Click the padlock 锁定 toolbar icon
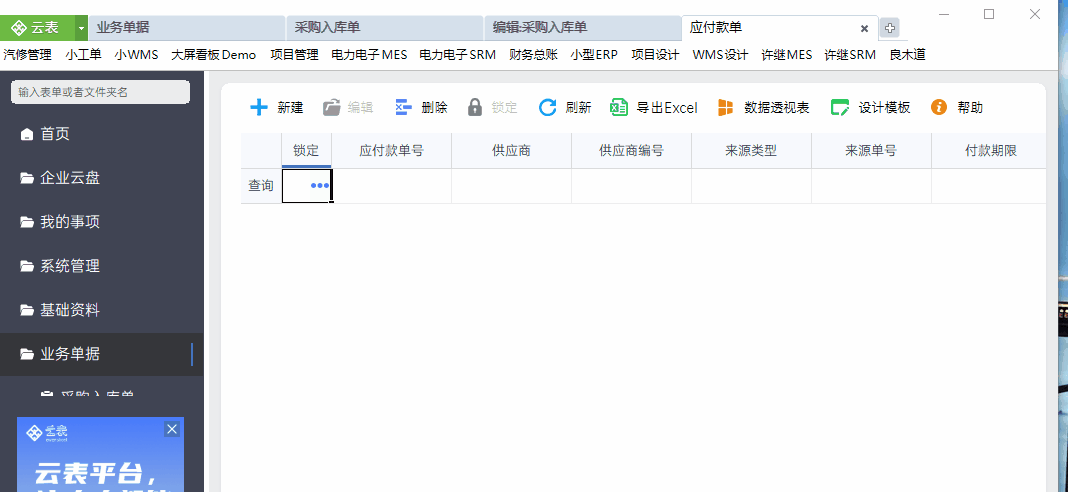This screenshot has height=492, width=1068. (x=475, y=107)
